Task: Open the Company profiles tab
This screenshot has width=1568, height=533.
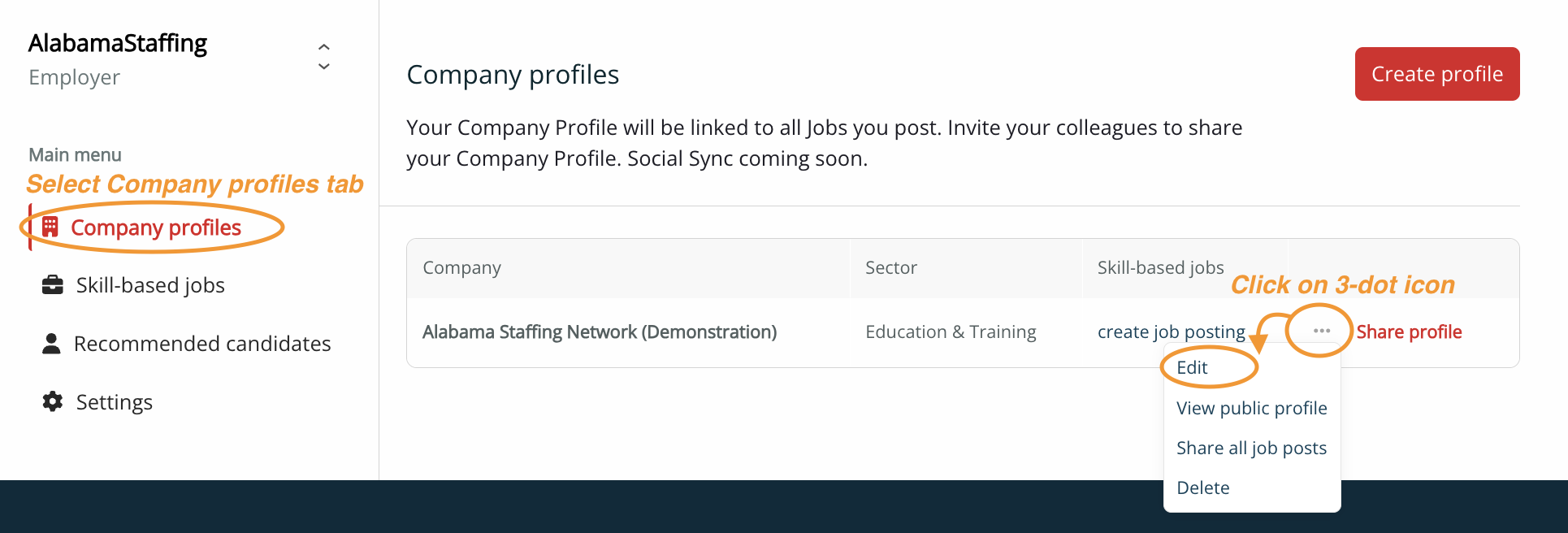Action: (x=156, y=227)
